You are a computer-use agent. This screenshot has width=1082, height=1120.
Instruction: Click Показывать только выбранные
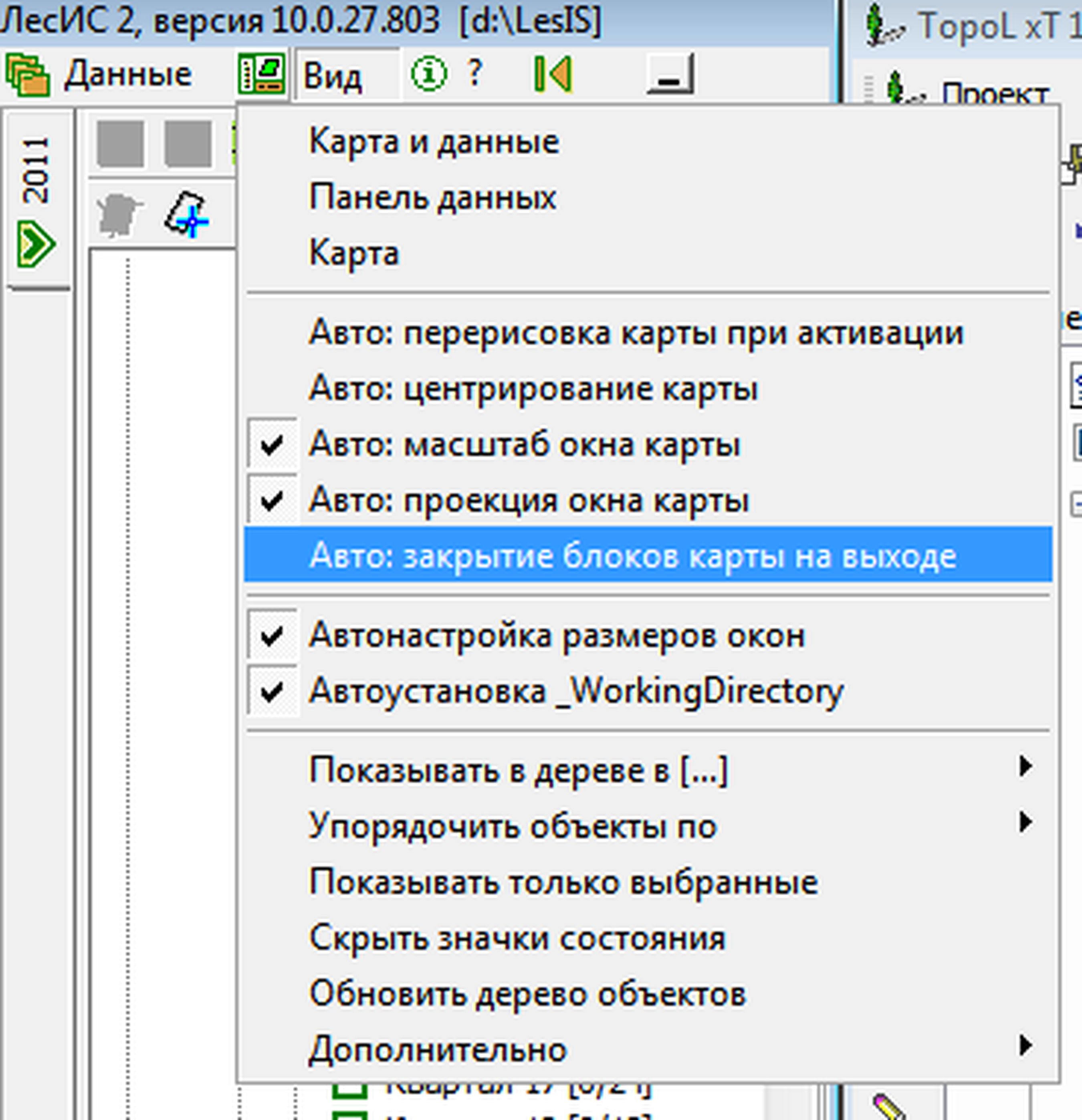click(648, 882)
